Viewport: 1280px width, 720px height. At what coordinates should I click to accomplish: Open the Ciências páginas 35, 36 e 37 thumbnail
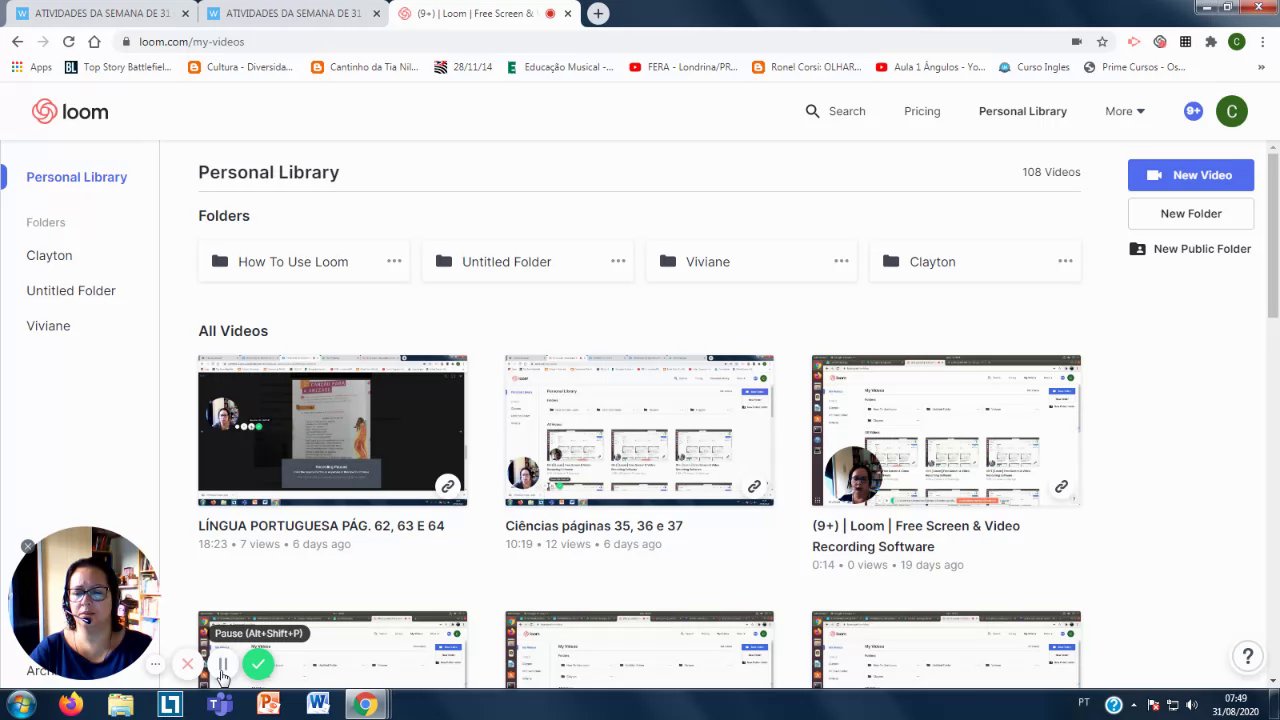coord(639,430)
